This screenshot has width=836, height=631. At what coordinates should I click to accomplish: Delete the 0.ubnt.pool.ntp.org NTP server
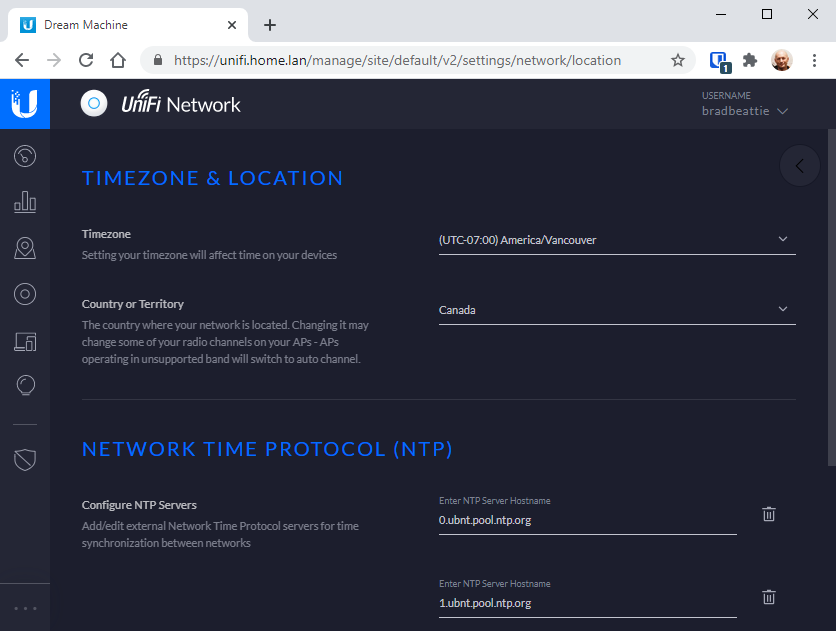pos(768,514)
